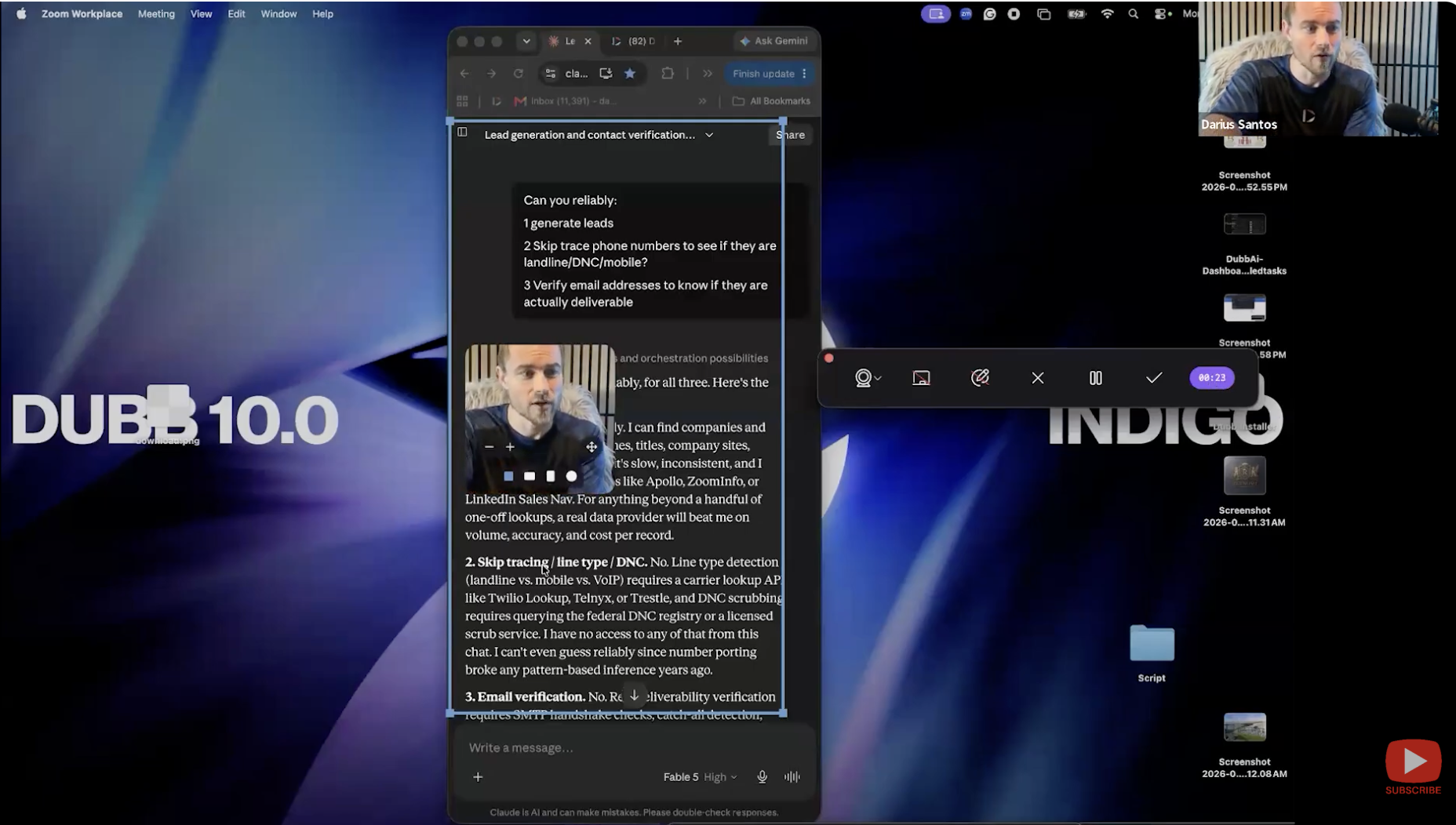
Task: Open the Zoom Workplace menu
Action: pos(82,14)
